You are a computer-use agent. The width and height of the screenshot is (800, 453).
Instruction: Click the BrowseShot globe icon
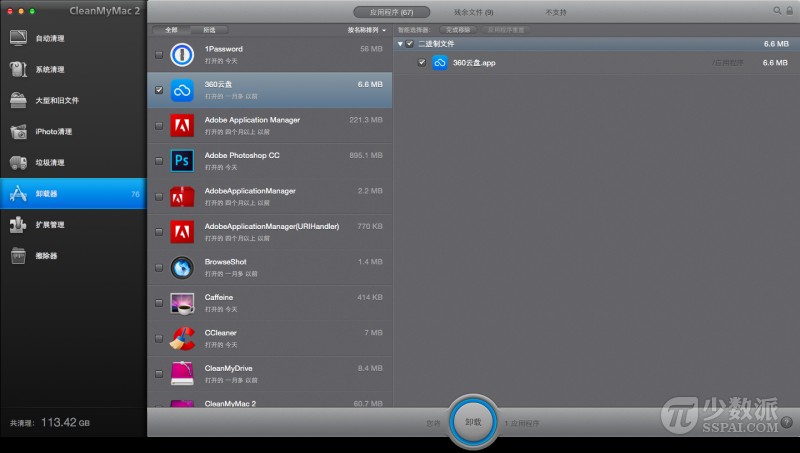[x=182, y=267]
